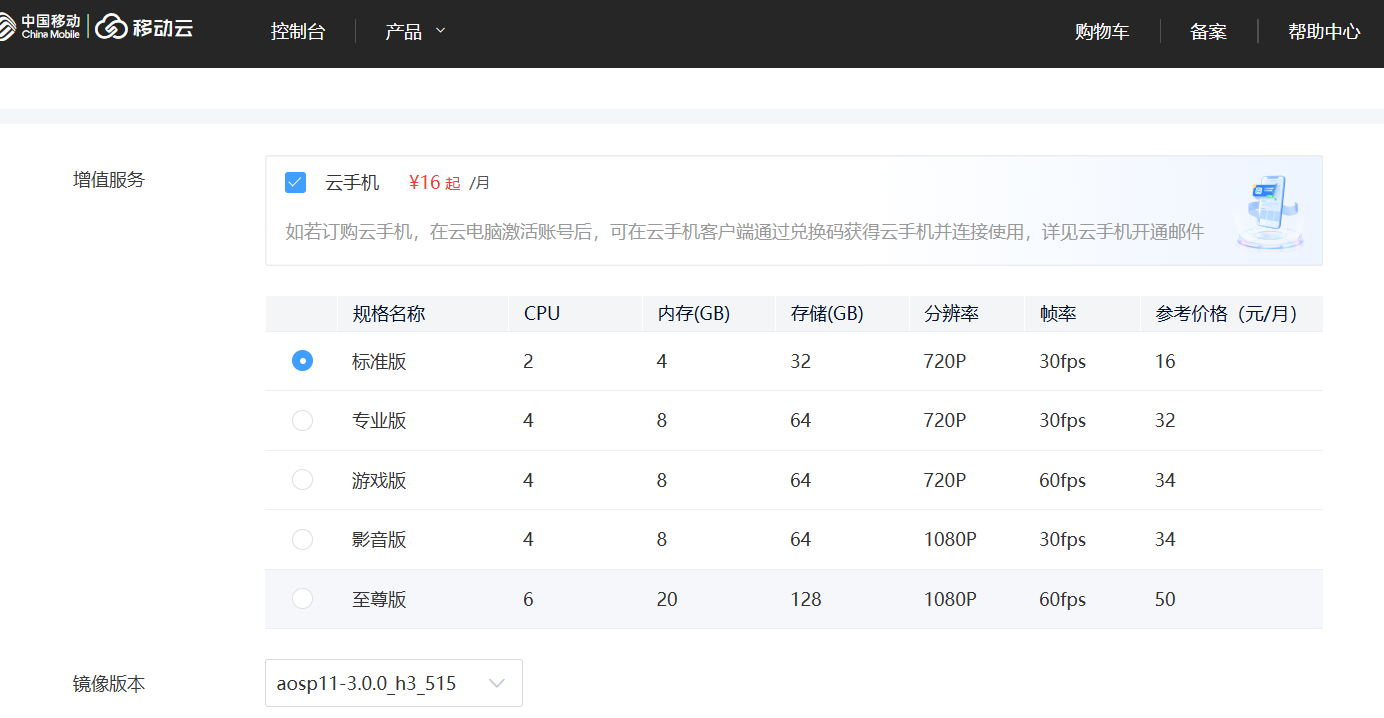Click the 标准版 storage value 32

pos(800,361)
